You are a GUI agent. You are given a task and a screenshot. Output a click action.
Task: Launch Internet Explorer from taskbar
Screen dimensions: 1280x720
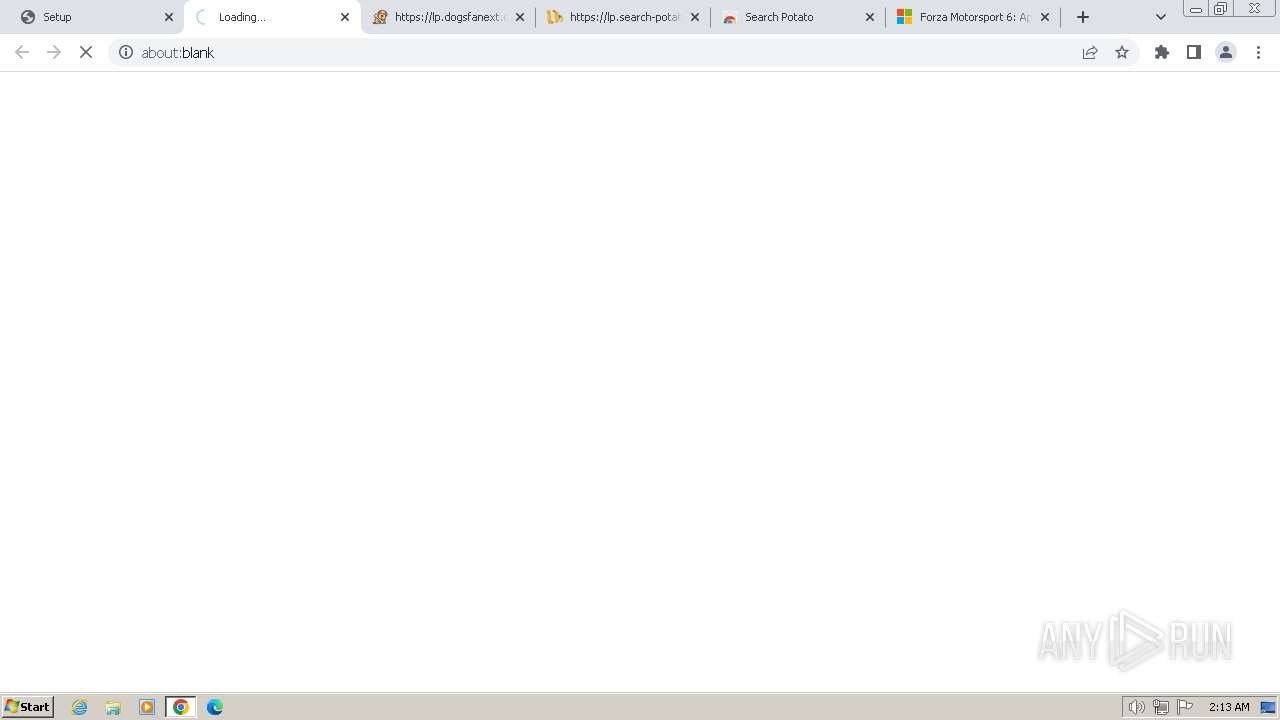pyautogui.click(x=80, y=707)
